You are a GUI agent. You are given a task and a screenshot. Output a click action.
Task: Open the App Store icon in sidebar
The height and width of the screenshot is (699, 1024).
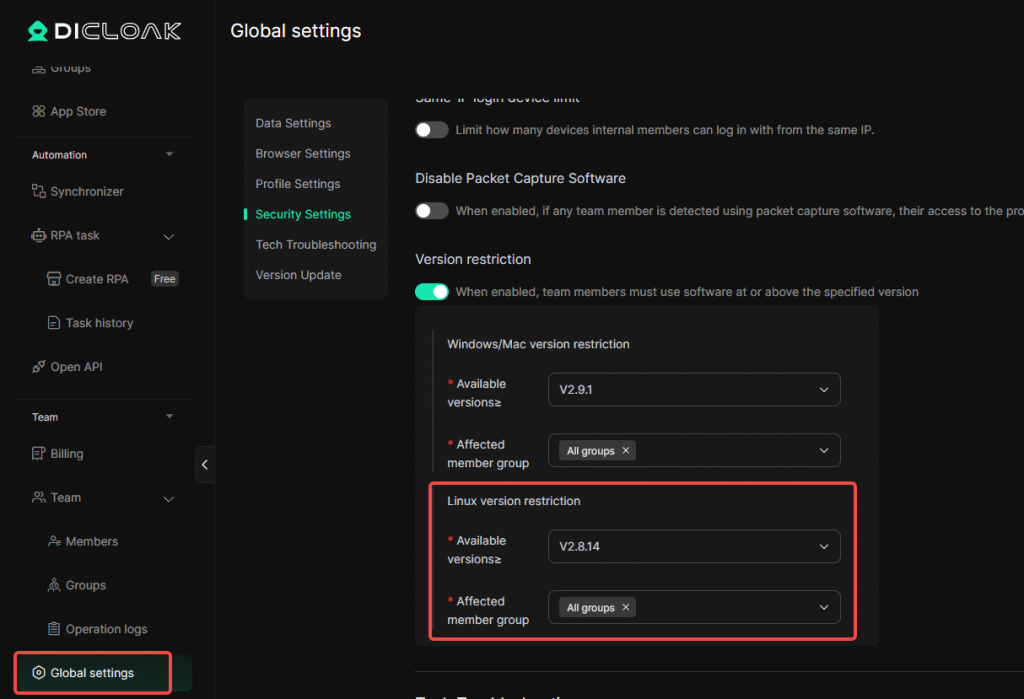39,111
